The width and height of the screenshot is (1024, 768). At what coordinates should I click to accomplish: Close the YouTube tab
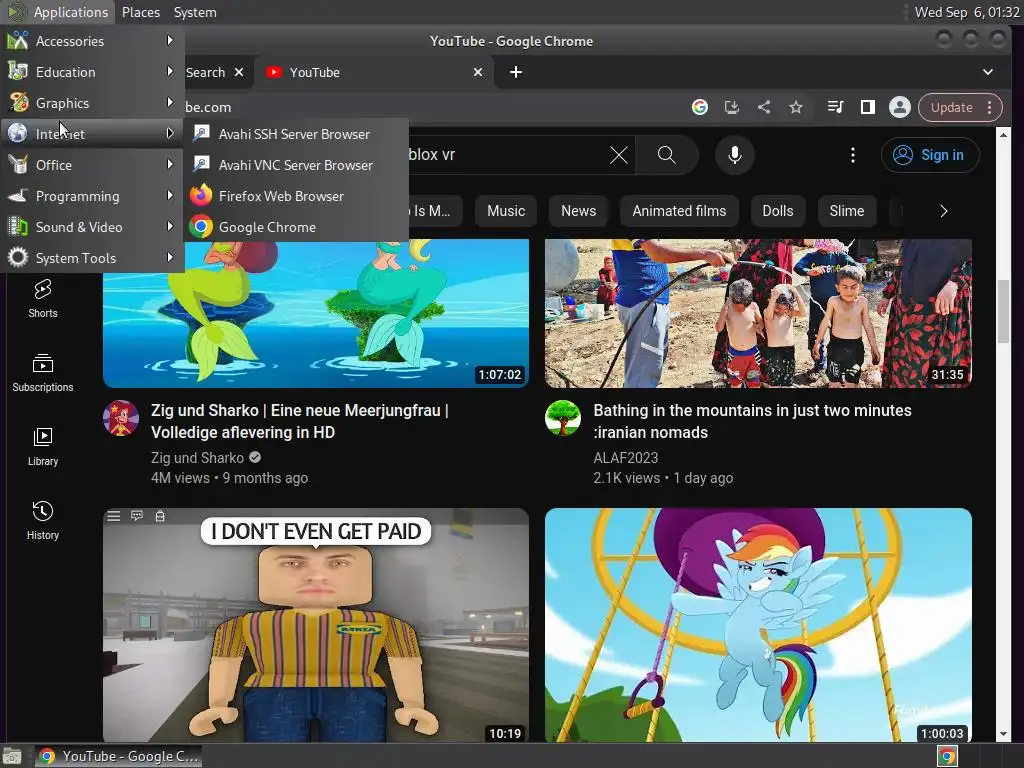tap(478, 72)
